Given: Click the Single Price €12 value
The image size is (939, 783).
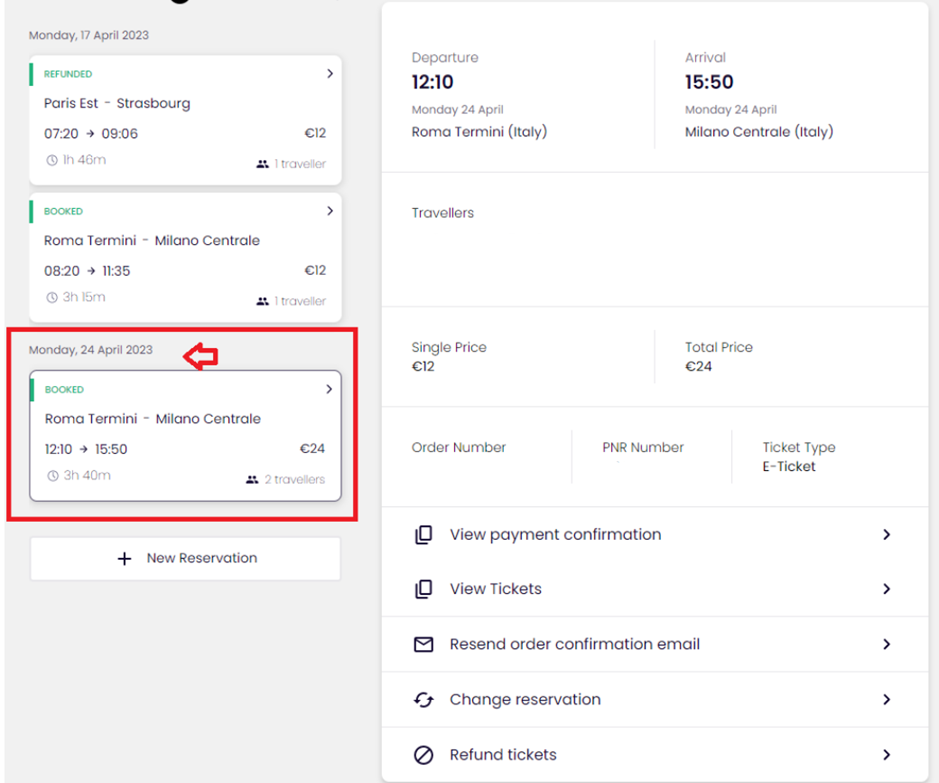Looking at the screenshot, I should click(x=423, y=366).
